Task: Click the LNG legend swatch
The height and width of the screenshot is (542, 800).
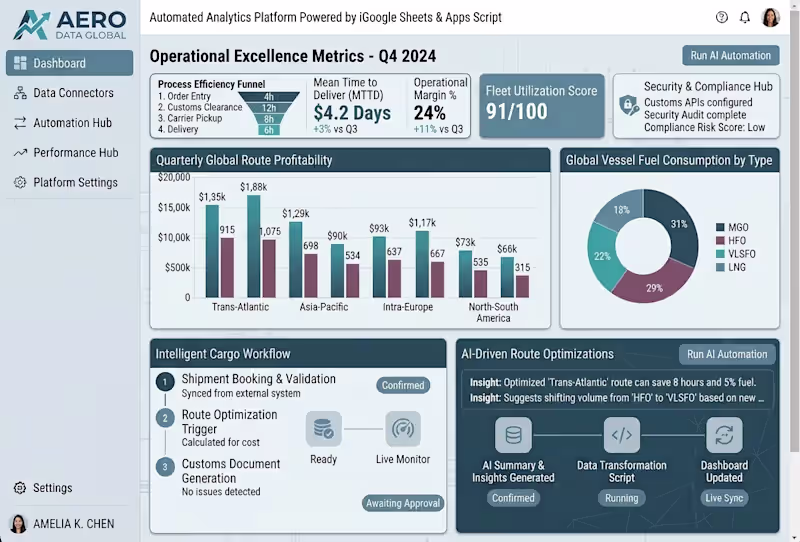Action: 720,267
